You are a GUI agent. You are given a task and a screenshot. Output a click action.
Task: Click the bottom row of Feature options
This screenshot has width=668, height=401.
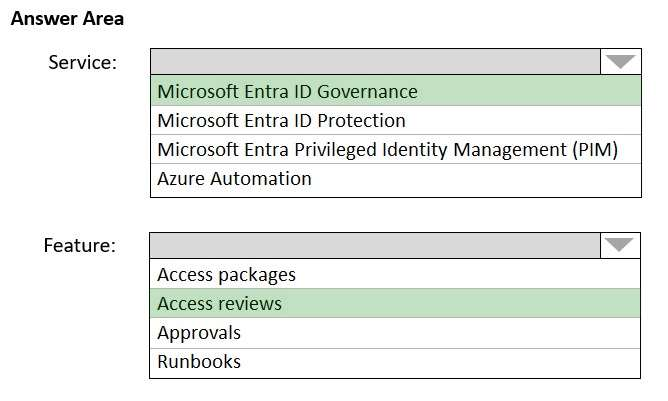click(395, 361)
